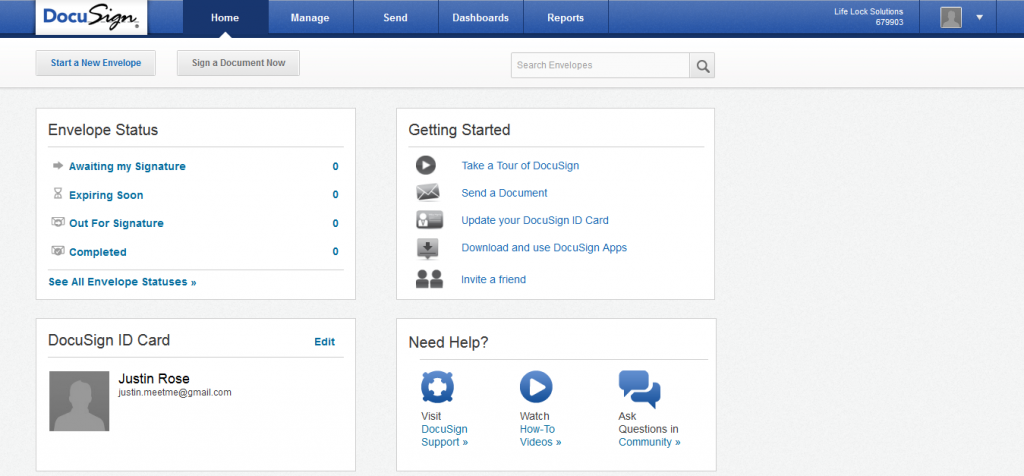Image resolution: width=1024 pixels, height=476 pixels.
Task: Open Expiring Soon link
Action: [x=106, y=195]
